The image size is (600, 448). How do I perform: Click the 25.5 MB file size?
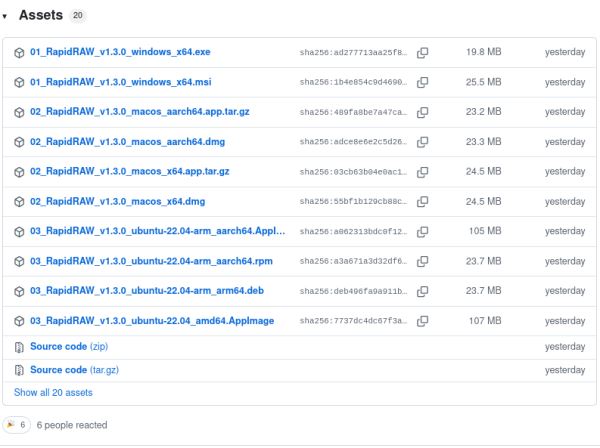coord(484,82)
